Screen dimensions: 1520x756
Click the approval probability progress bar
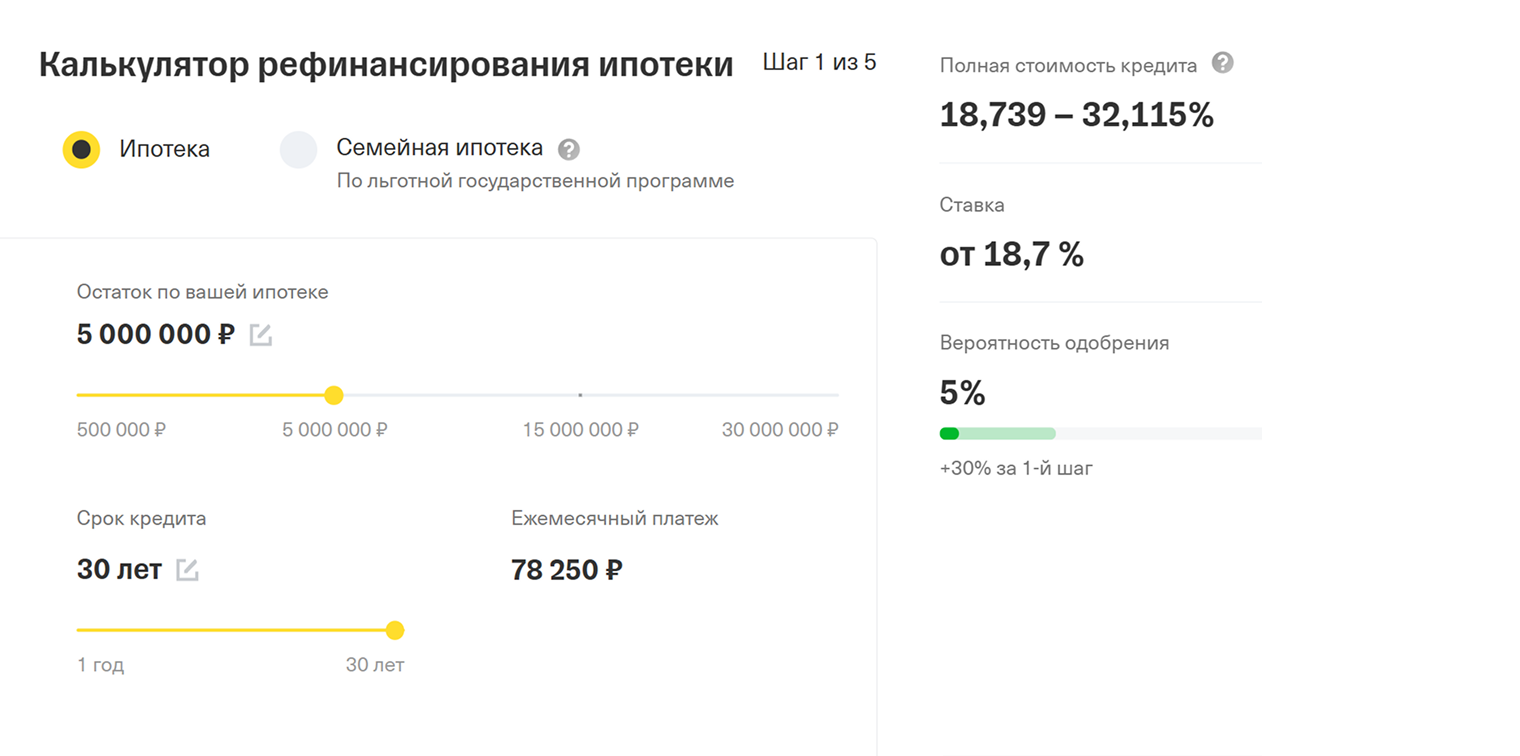click(x=1100, y=433)
